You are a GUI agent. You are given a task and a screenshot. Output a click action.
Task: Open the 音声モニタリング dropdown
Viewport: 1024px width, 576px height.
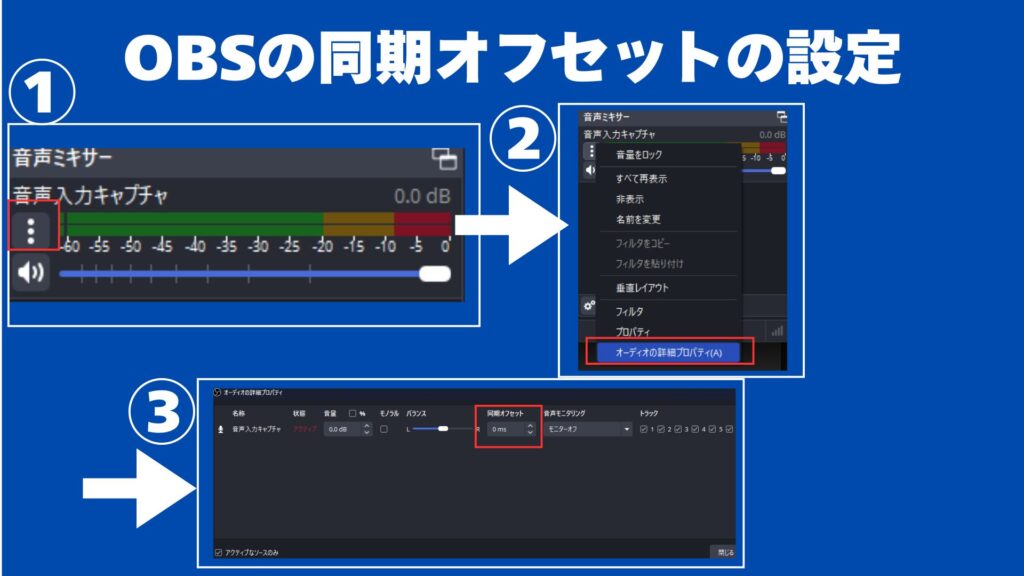click(588, 429)
